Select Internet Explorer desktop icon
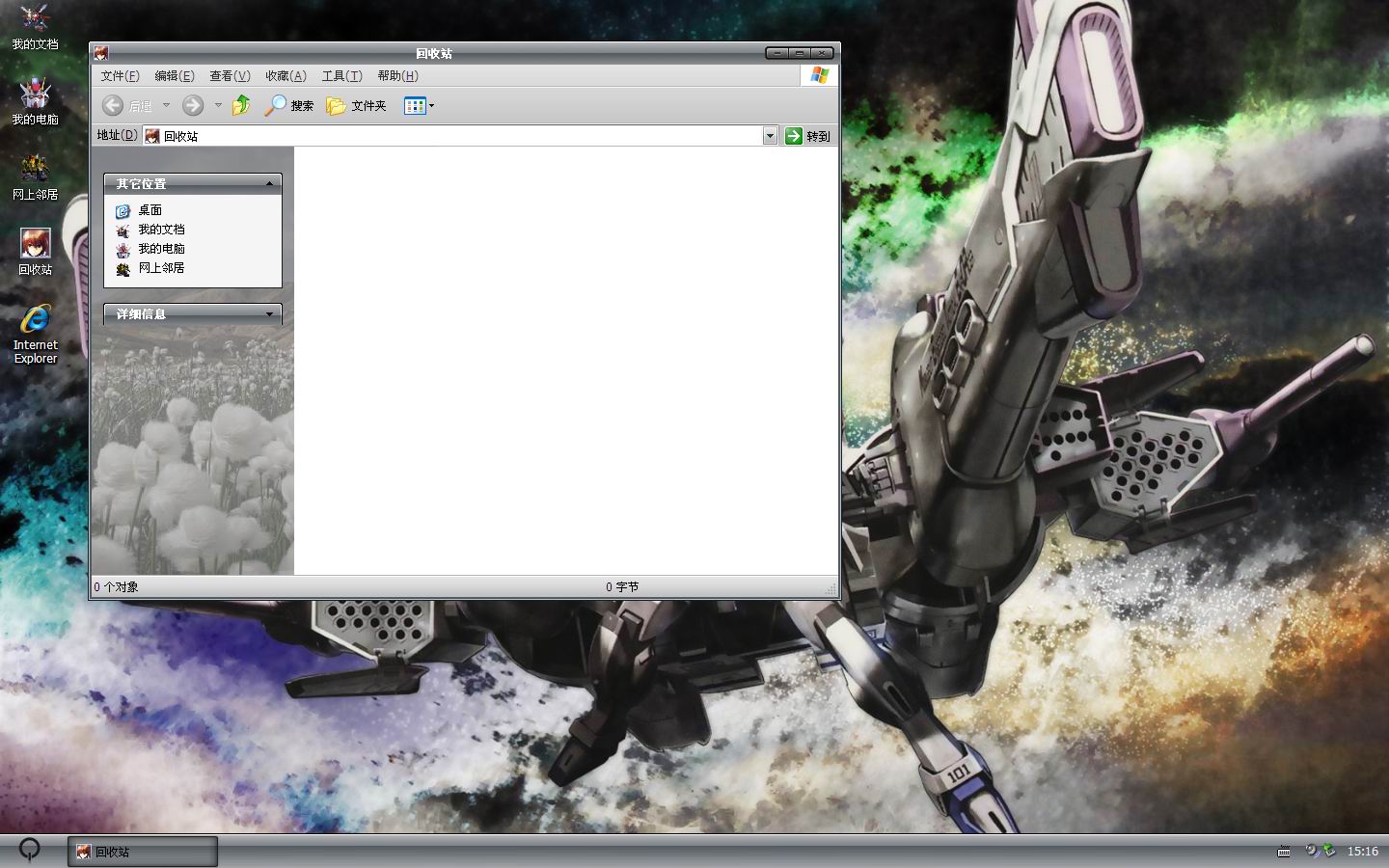 (35, 335)
